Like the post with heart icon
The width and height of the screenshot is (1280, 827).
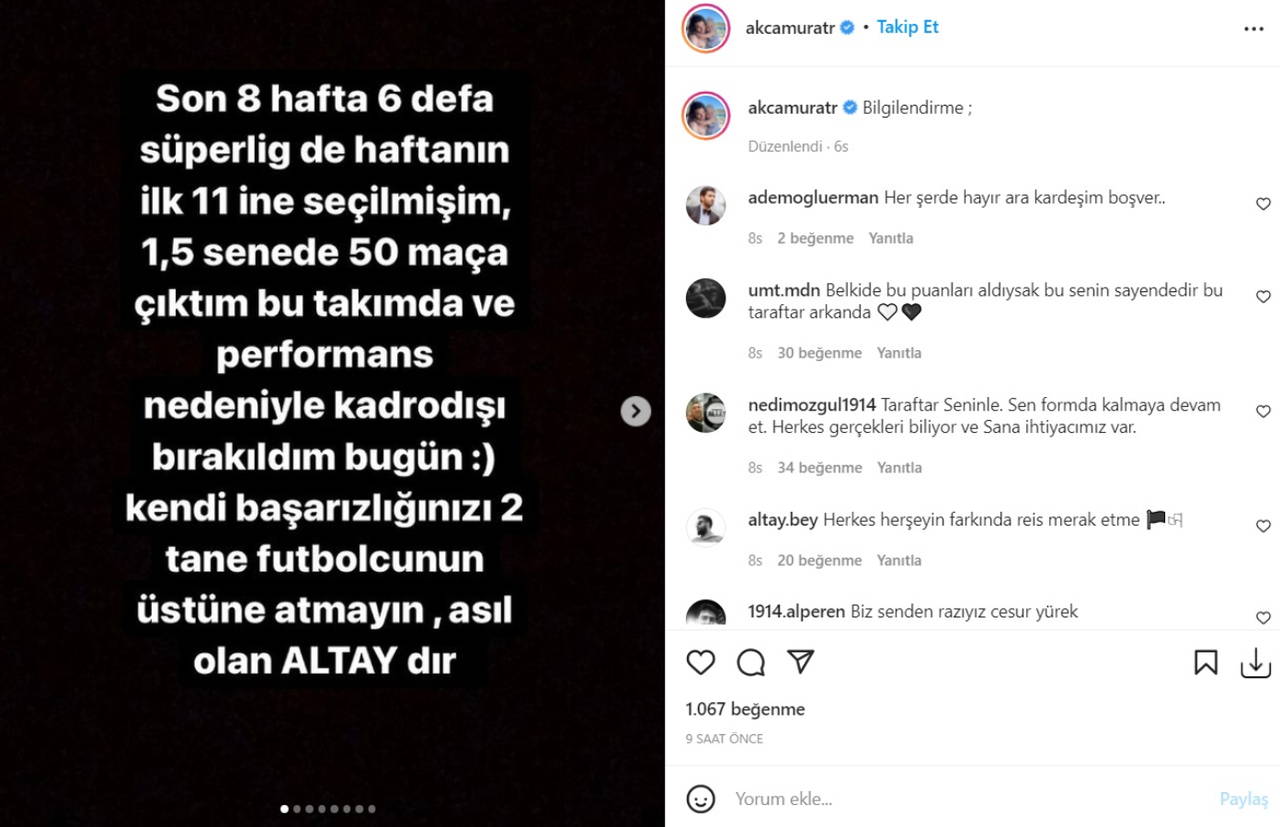pyautogui.click(x=701, y=662)
